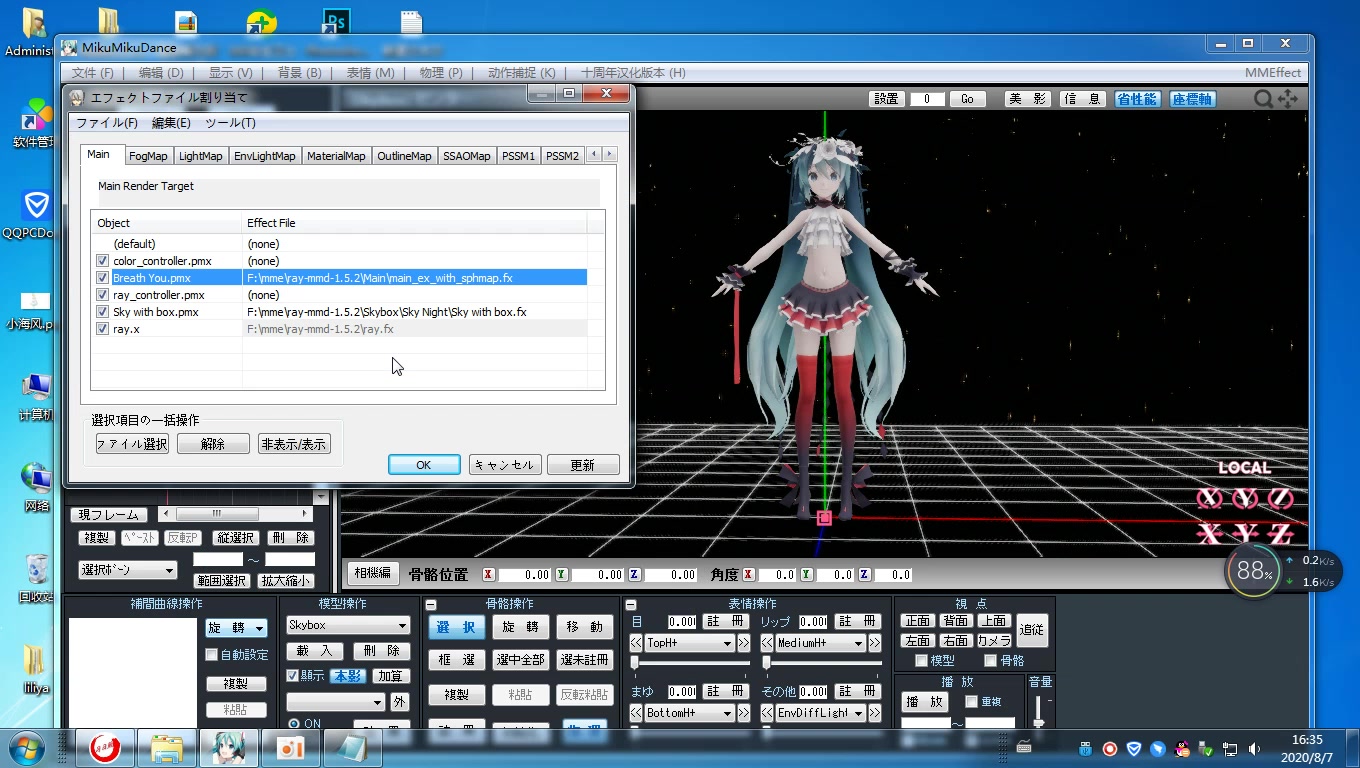
Task: Check the 模型 checkbox under 視点
Action: [921, 661]
